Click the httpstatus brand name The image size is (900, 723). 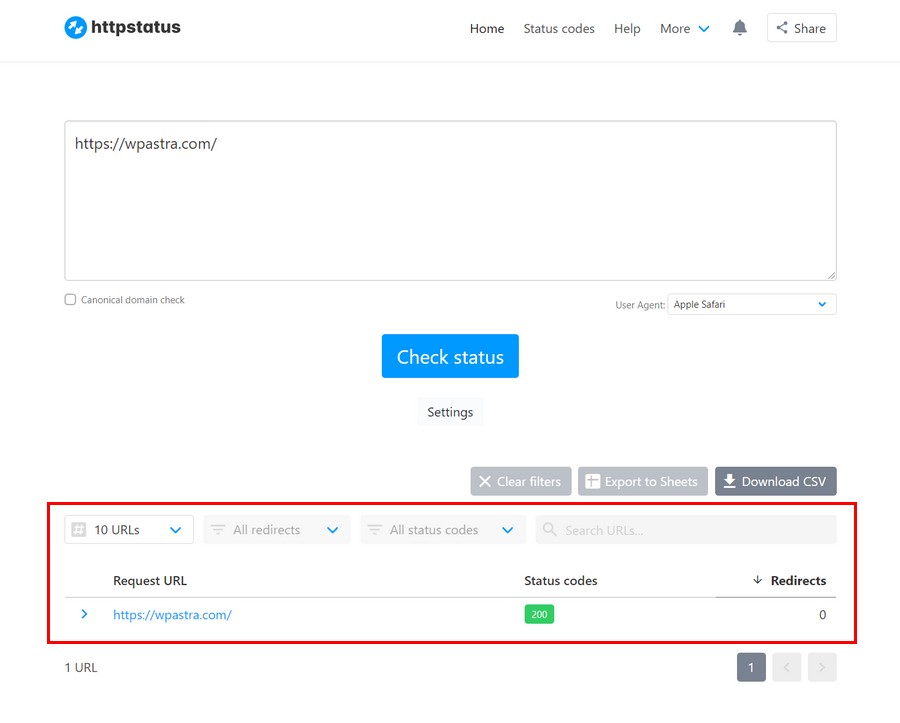135,27
